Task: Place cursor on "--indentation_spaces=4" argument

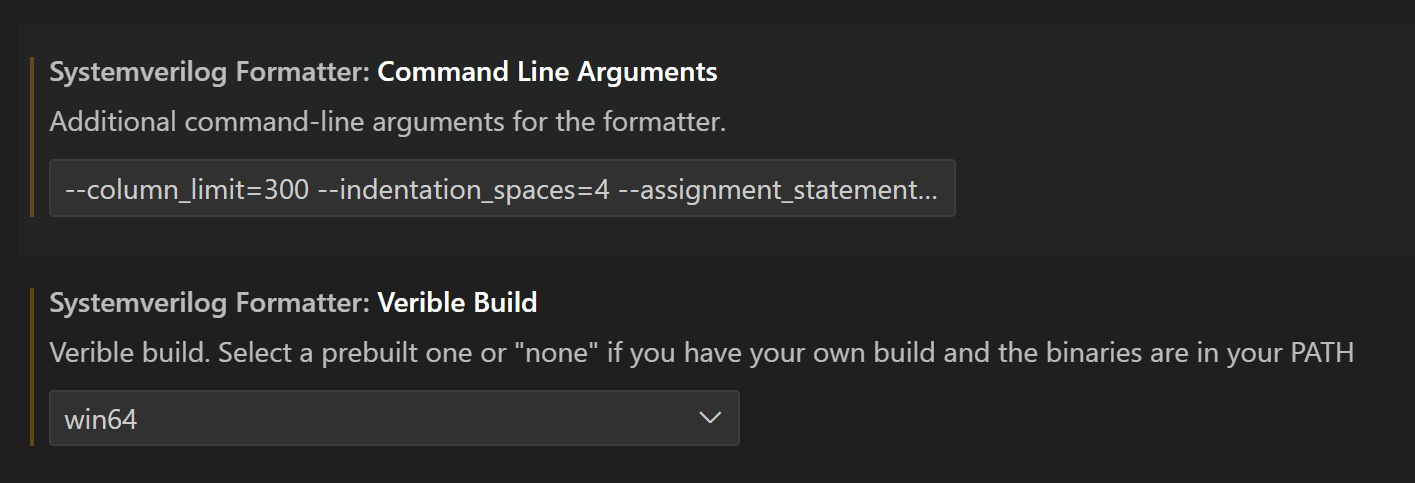Action: (464, 189)
